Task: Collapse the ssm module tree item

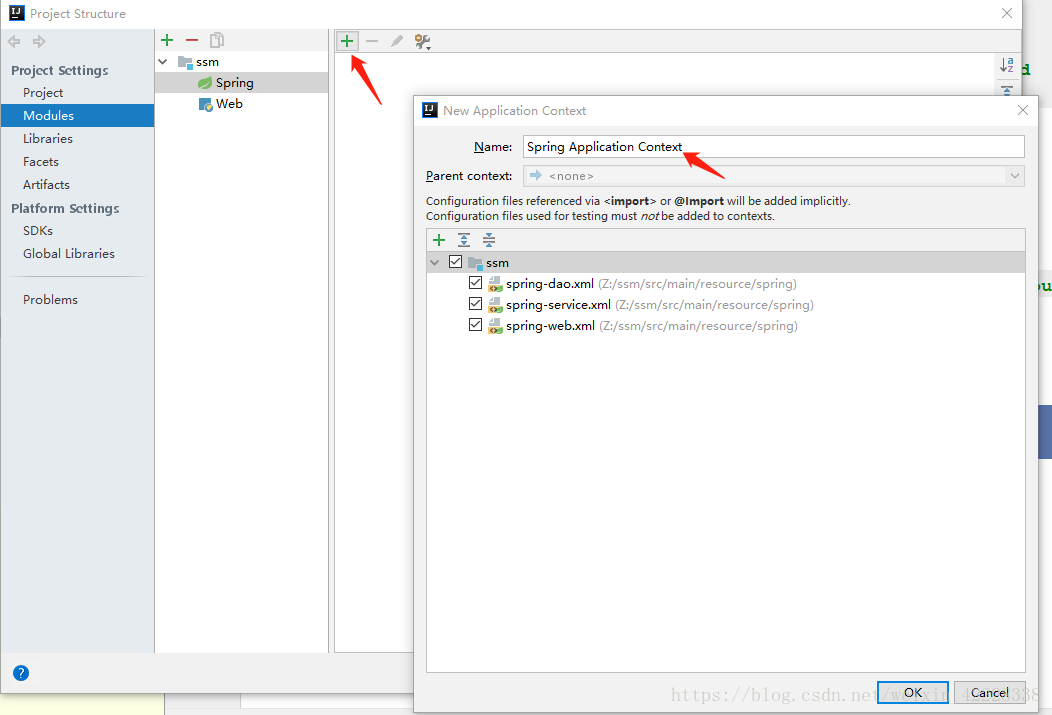Action: [x=163, y=61]
